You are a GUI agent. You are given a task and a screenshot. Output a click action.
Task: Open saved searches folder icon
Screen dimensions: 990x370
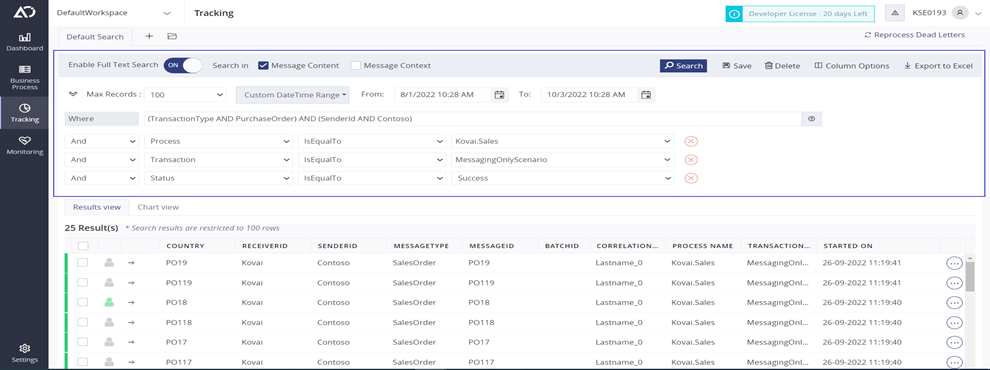click(172, 37)
